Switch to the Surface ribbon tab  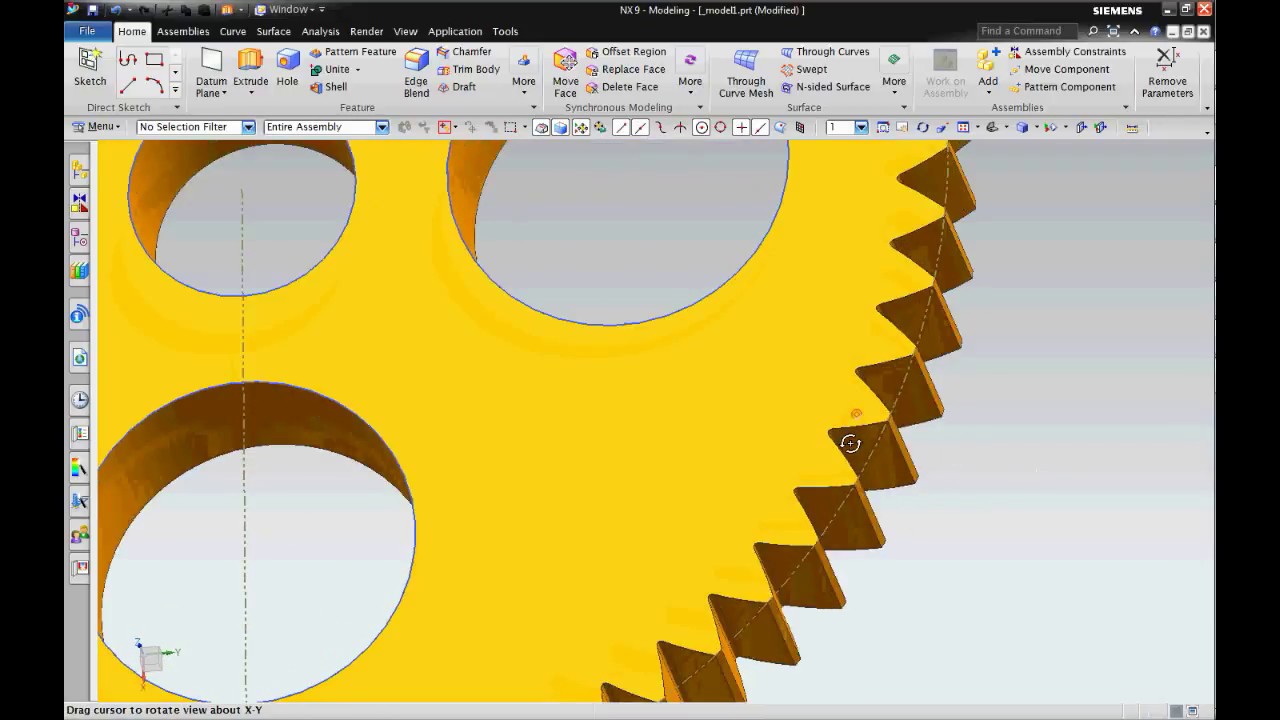tap(274, 31)
